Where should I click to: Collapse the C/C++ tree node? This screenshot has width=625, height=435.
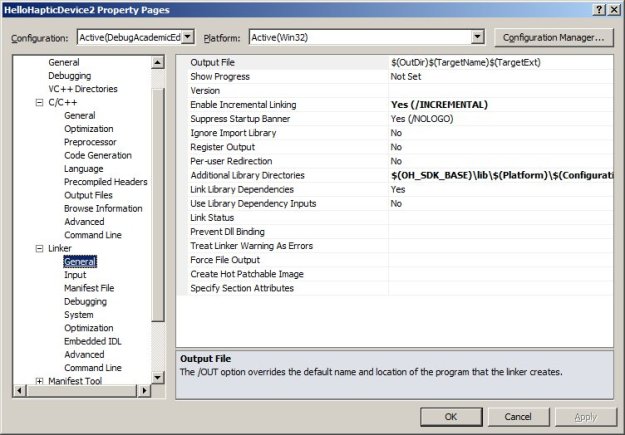pyautogui.click(x=39, y=102)
